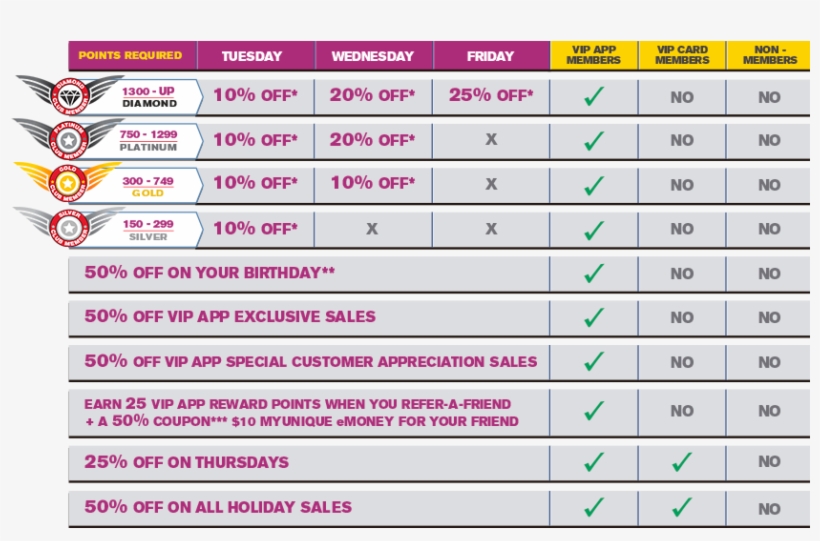Click the VIP App checkmark for Diamond
820x541 pixels.
pyautogui.click(x=594, y=97)
